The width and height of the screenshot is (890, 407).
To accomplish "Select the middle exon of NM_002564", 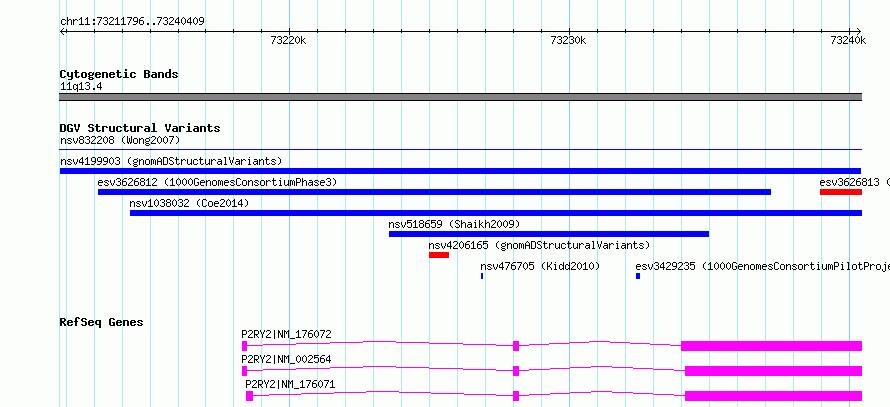I will coord(516,371).
